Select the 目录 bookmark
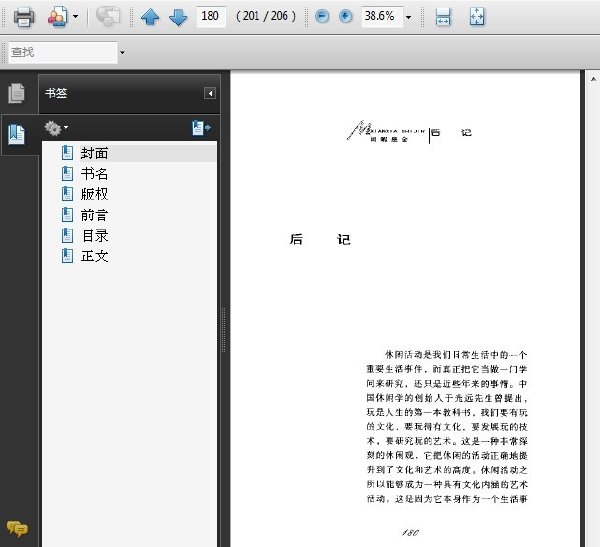 [x=95, y=235]
